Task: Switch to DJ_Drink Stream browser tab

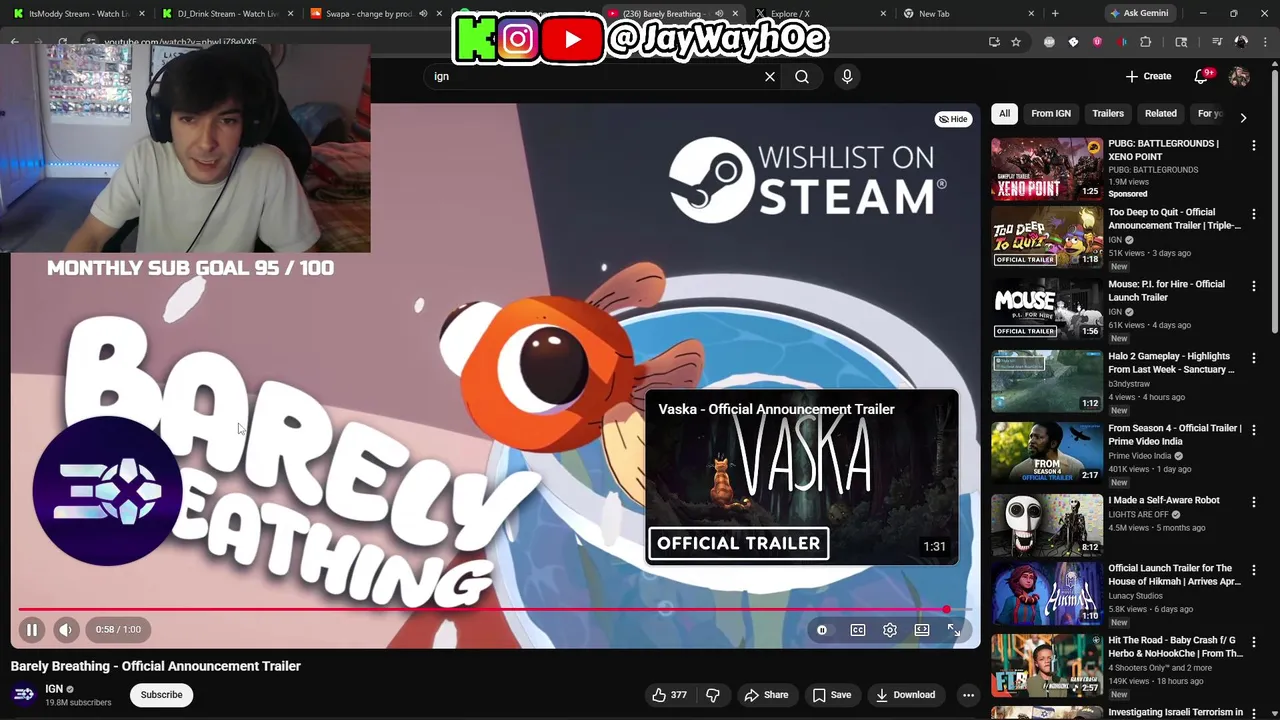Action: coord(226,14)
